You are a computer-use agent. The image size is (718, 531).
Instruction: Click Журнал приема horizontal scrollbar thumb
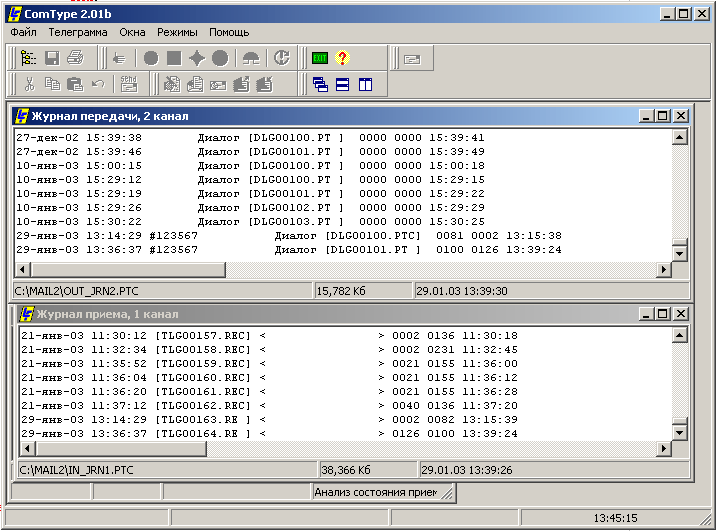121,449
